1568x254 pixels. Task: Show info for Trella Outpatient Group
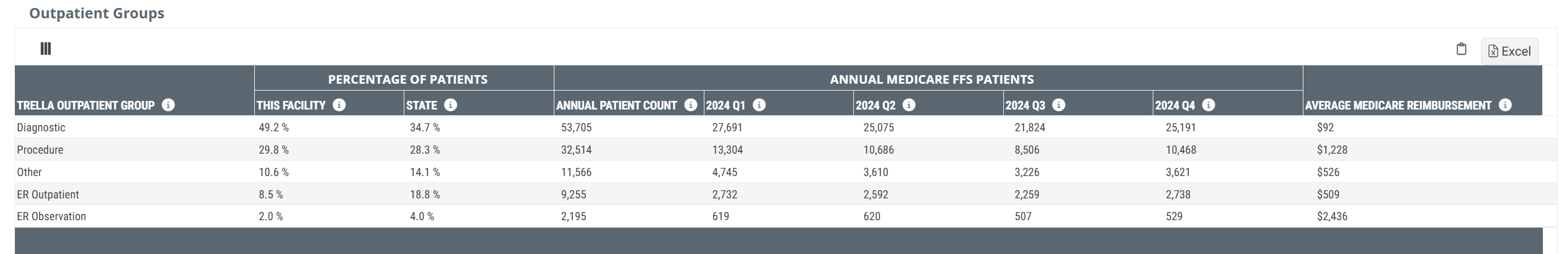[x=168, y=105]
